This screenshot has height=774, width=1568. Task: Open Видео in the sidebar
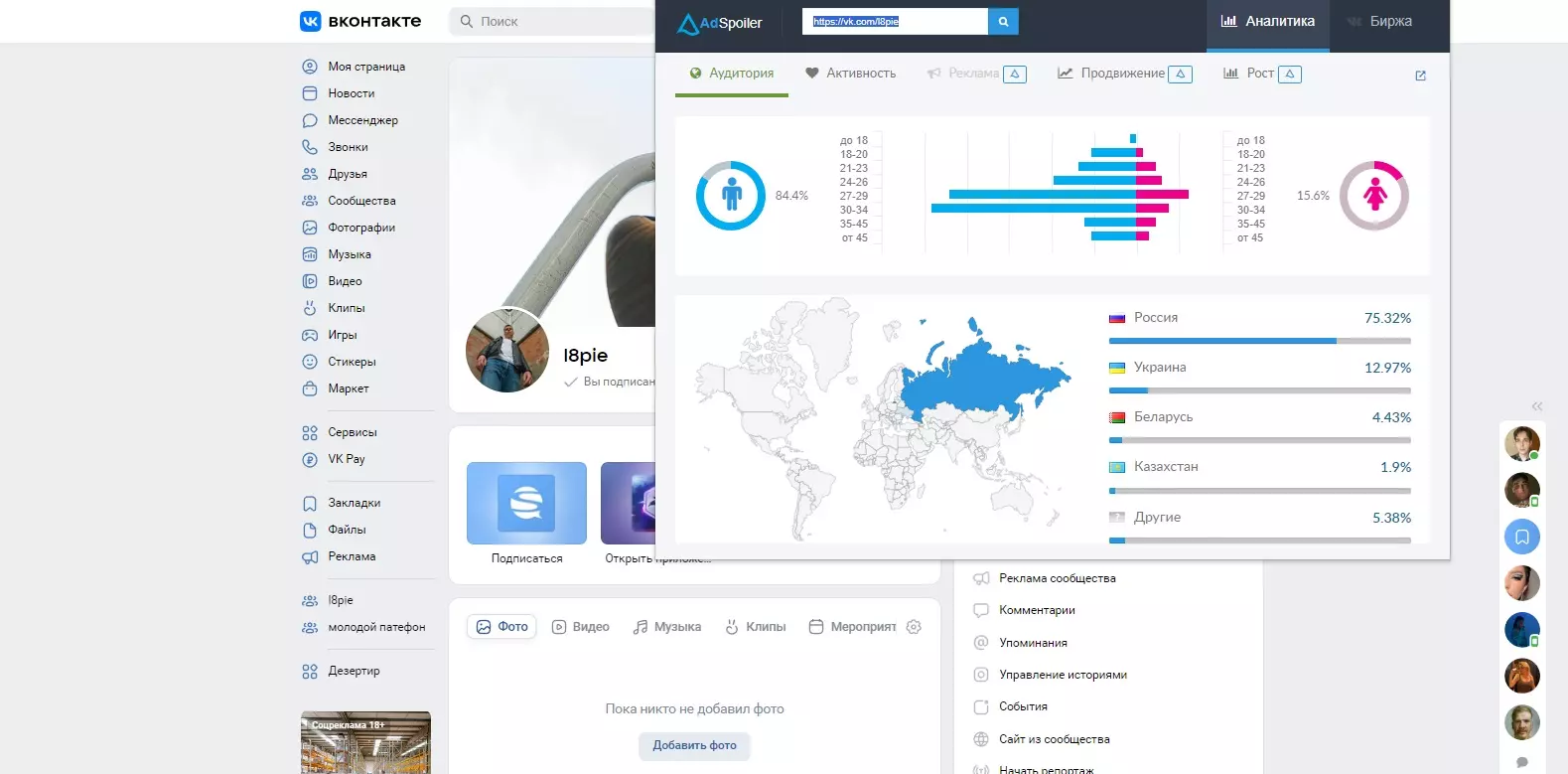(x=345, y=281)
